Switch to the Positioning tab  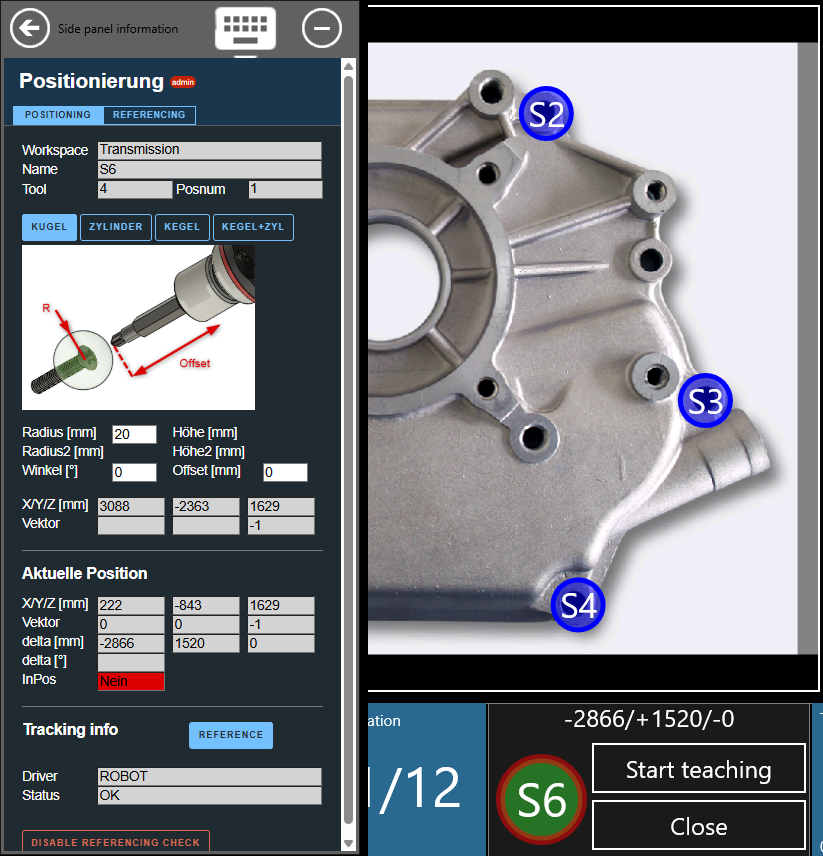[58, 115]
